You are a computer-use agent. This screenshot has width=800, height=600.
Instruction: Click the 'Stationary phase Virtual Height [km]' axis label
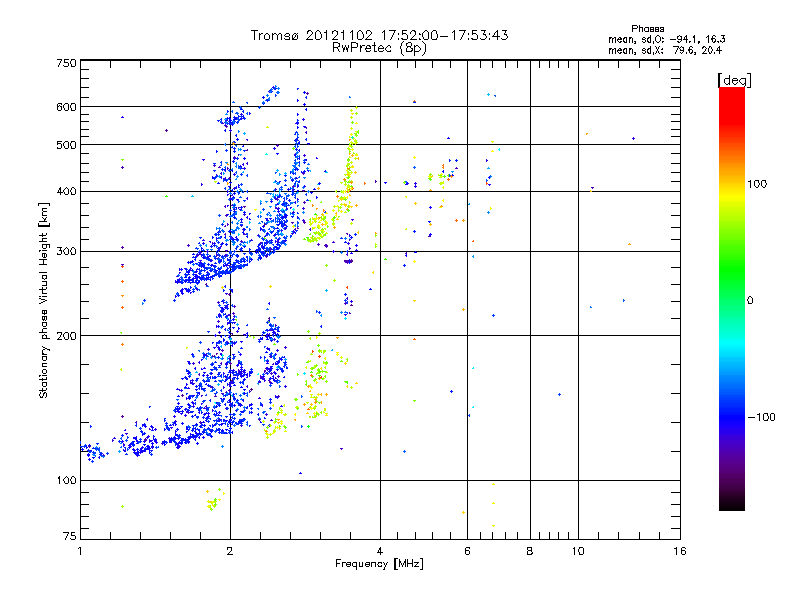point(44,300)
